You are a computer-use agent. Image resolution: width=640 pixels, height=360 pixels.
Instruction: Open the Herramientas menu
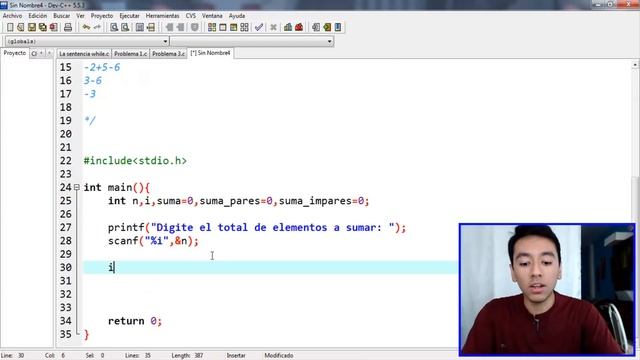coord(162,16)
